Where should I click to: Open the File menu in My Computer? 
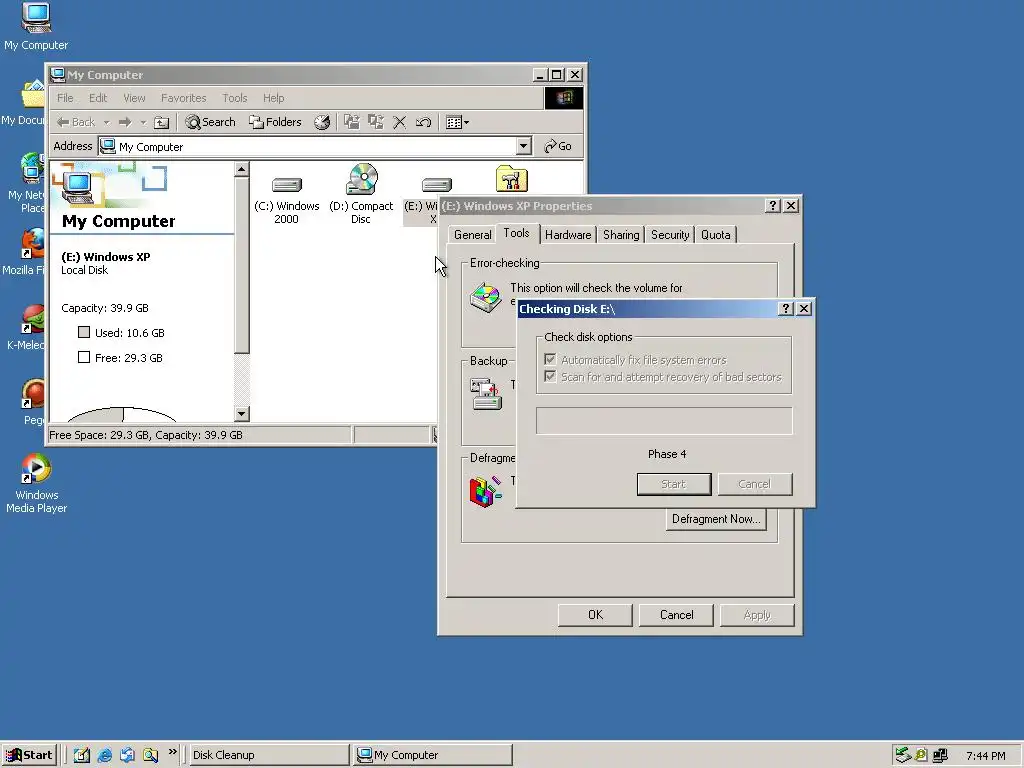click(x=65, y=98)
